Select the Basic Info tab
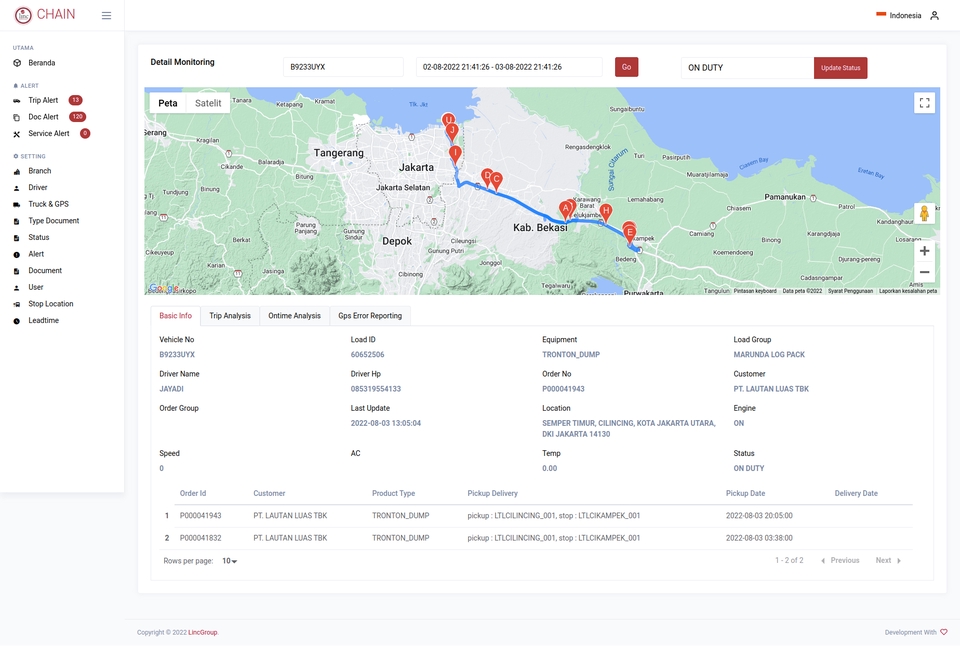This screenshot has height=646, width=960. (x=176, y=316)
